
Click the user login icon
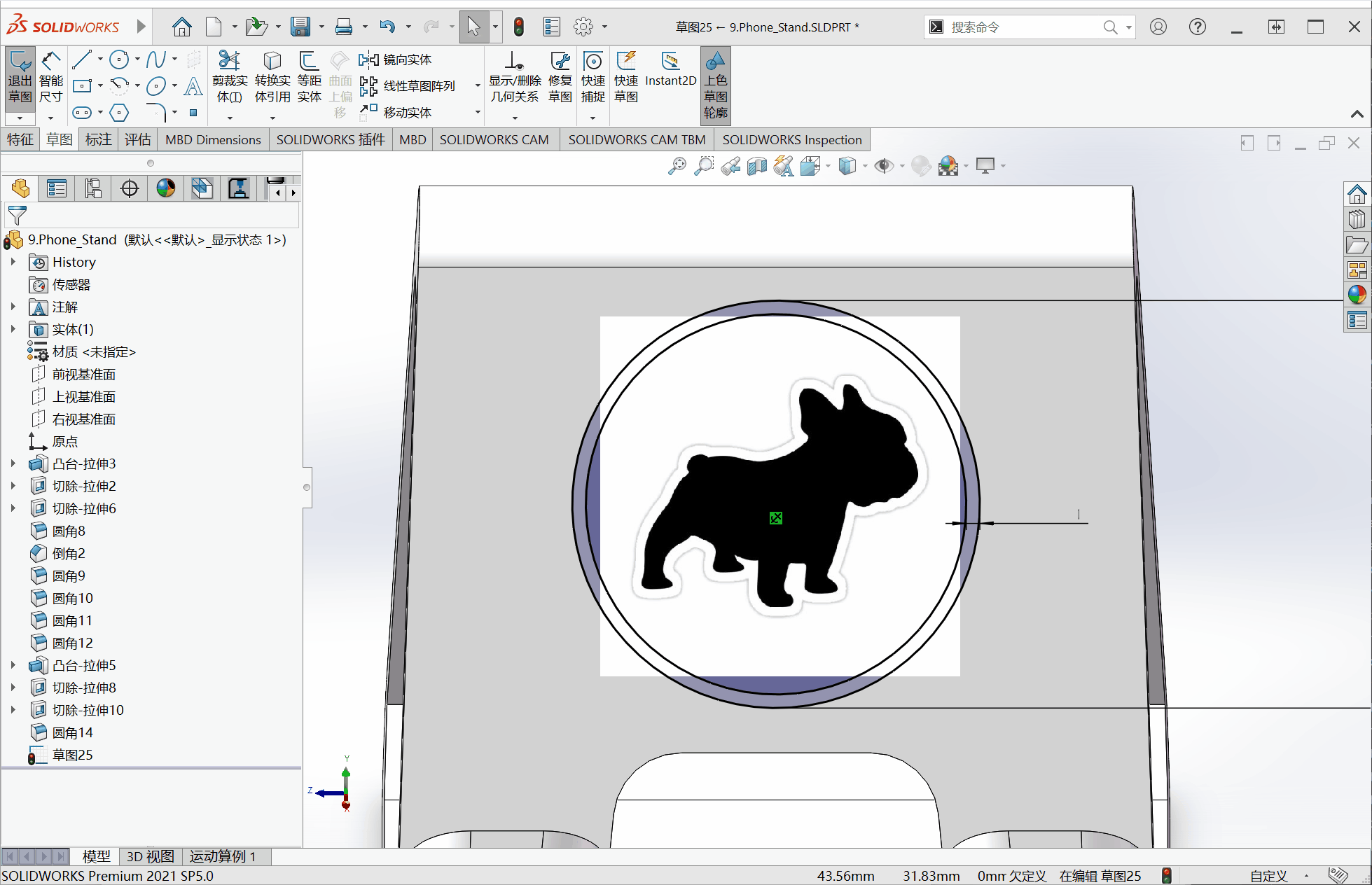point(1158,27)
